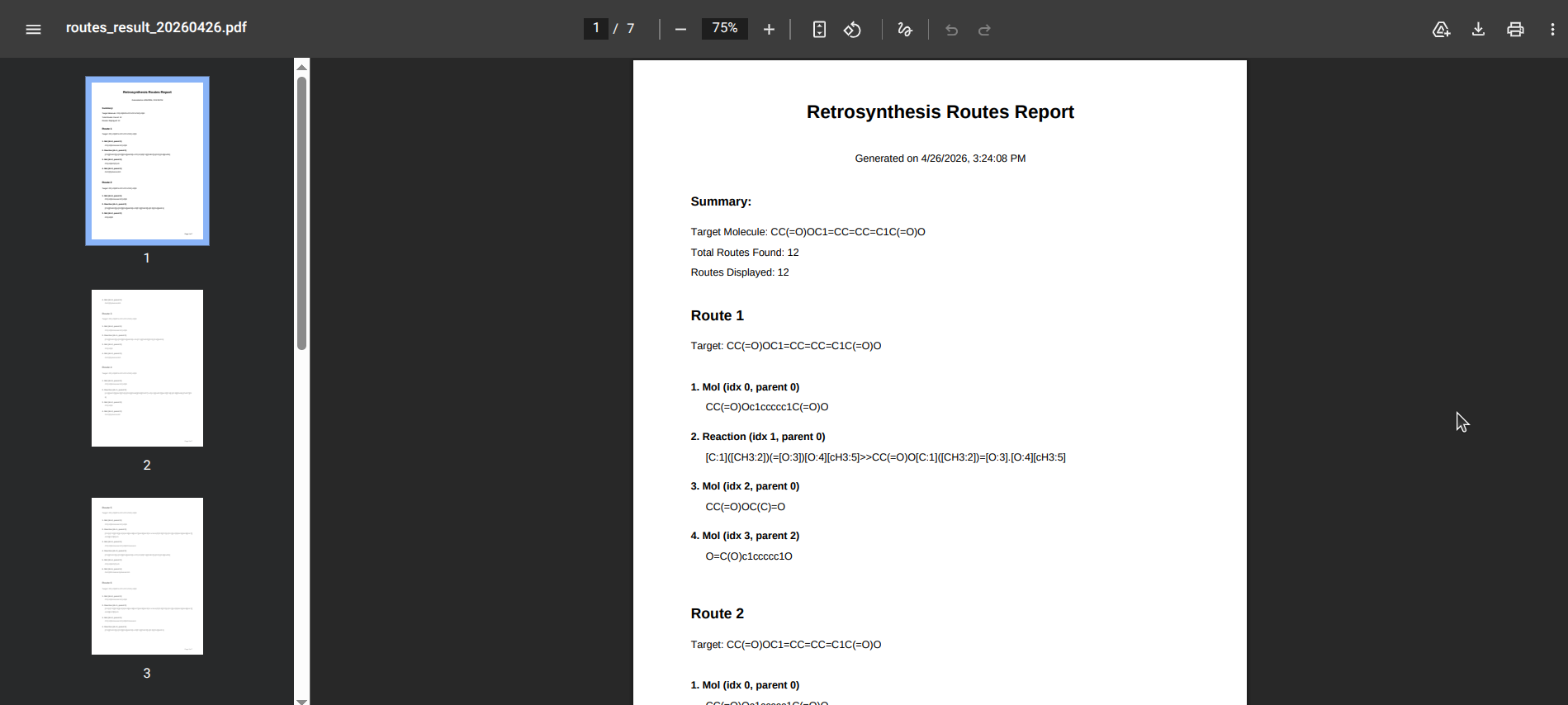
Task: Click the file name routes_result_20260426.pdf
Action: point(156,27)
